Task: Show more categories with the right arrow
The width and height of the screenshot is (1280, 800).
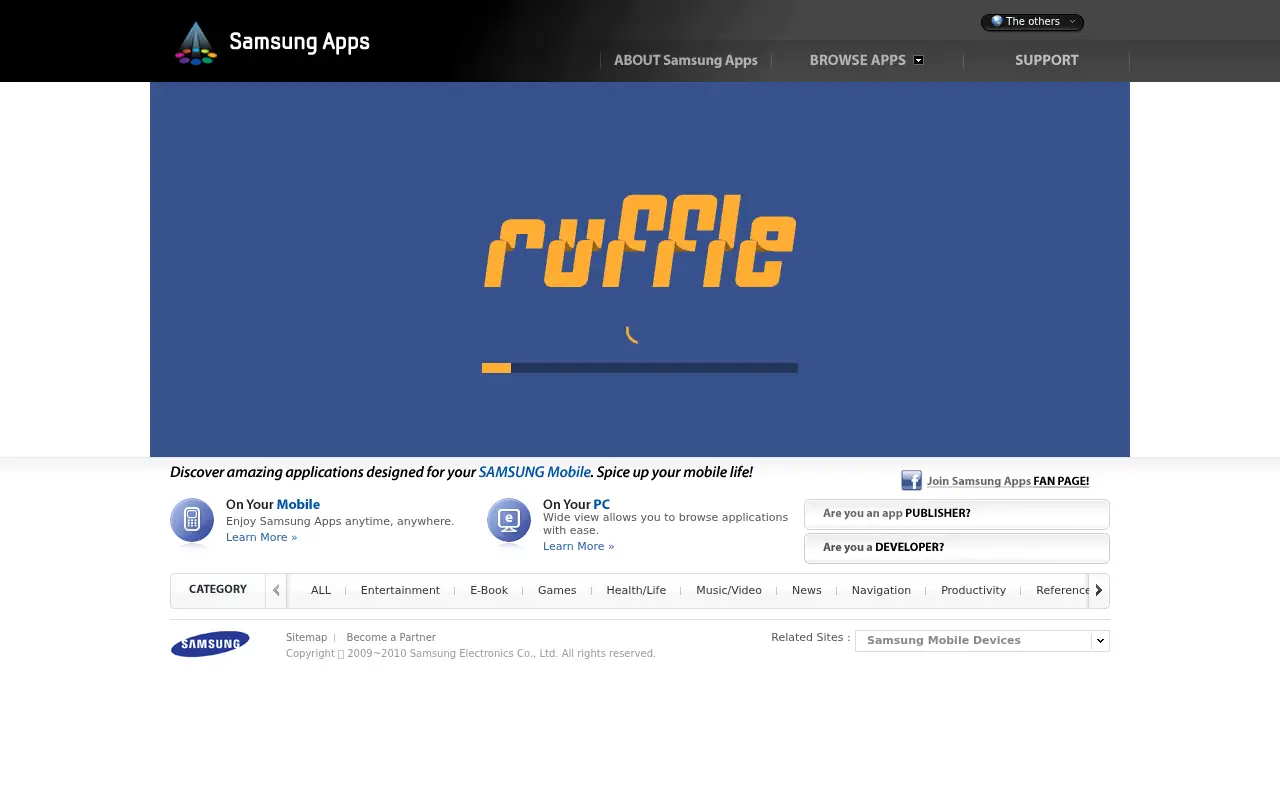Action: click(1098, 590)
